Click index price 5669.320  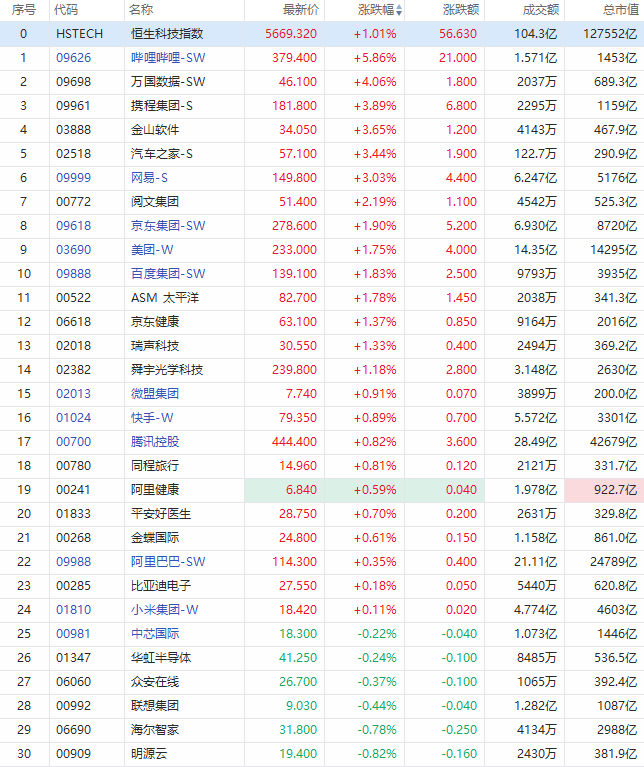[x=291, y=34]
